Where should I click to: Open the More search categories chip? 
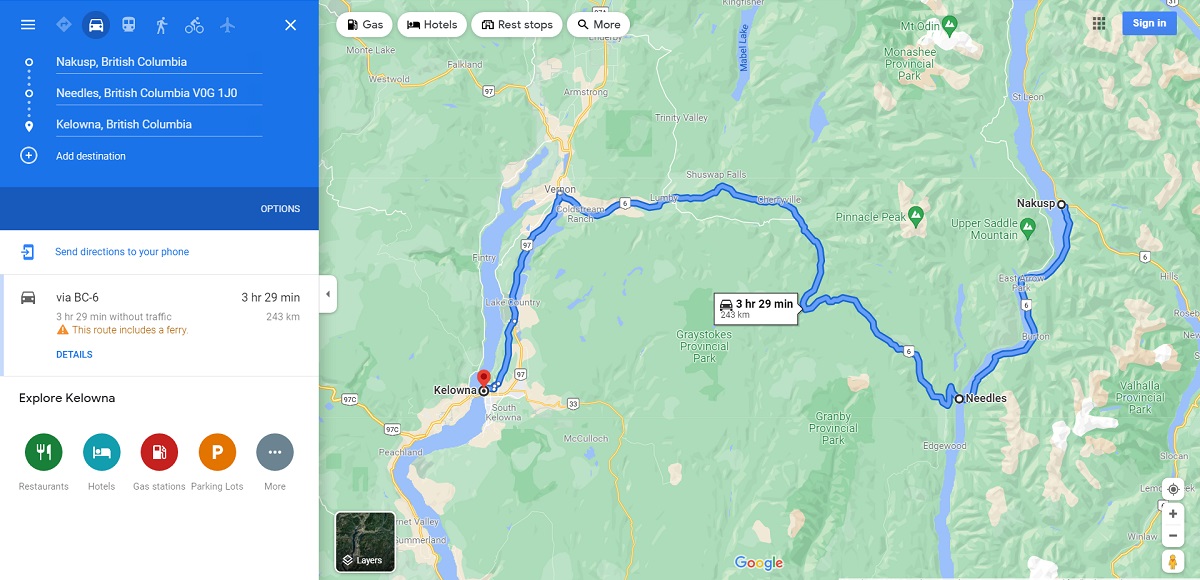click(x=598, y=24)
